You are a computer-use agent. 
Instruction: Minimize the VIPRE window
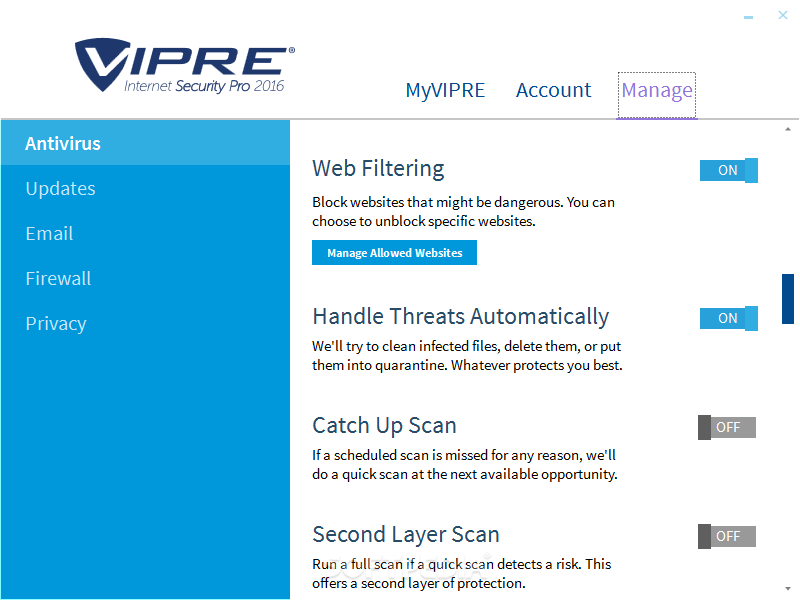pos(748,17)
